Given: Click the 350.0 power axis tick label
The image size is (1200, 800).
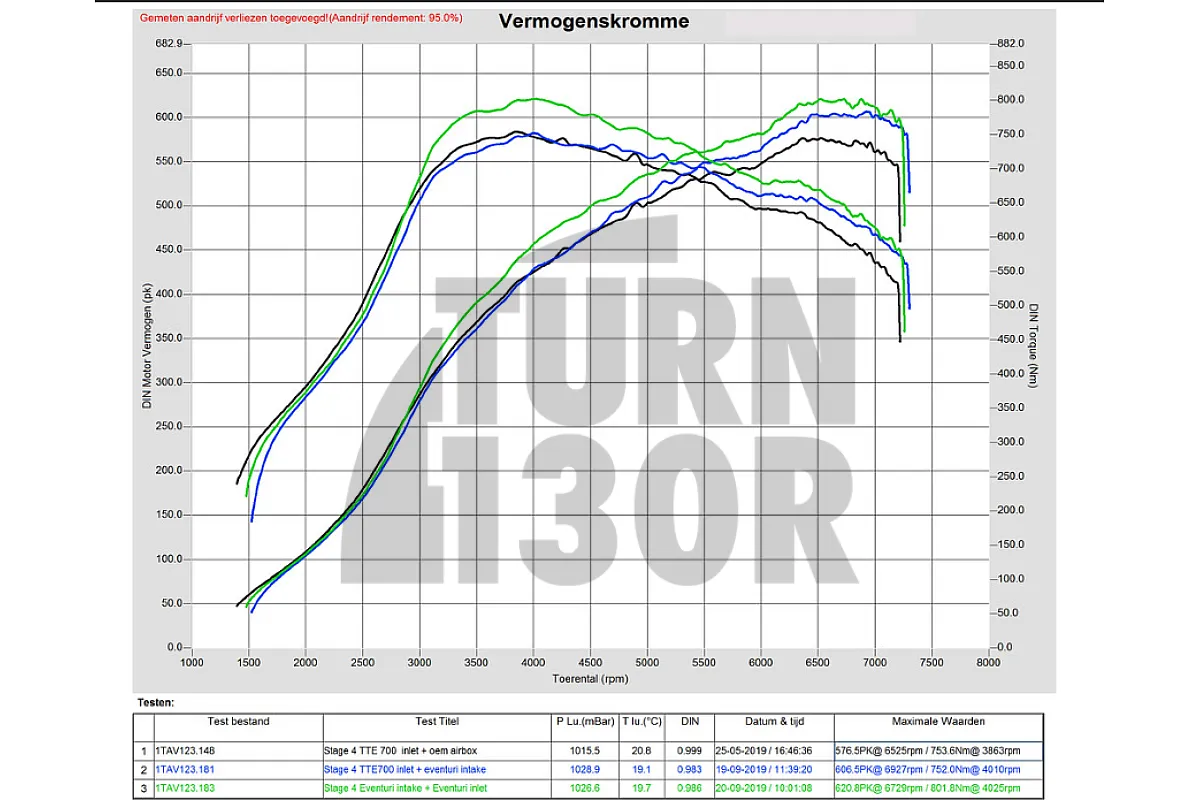Looking at the screenshot, I should tap(169, 338).
